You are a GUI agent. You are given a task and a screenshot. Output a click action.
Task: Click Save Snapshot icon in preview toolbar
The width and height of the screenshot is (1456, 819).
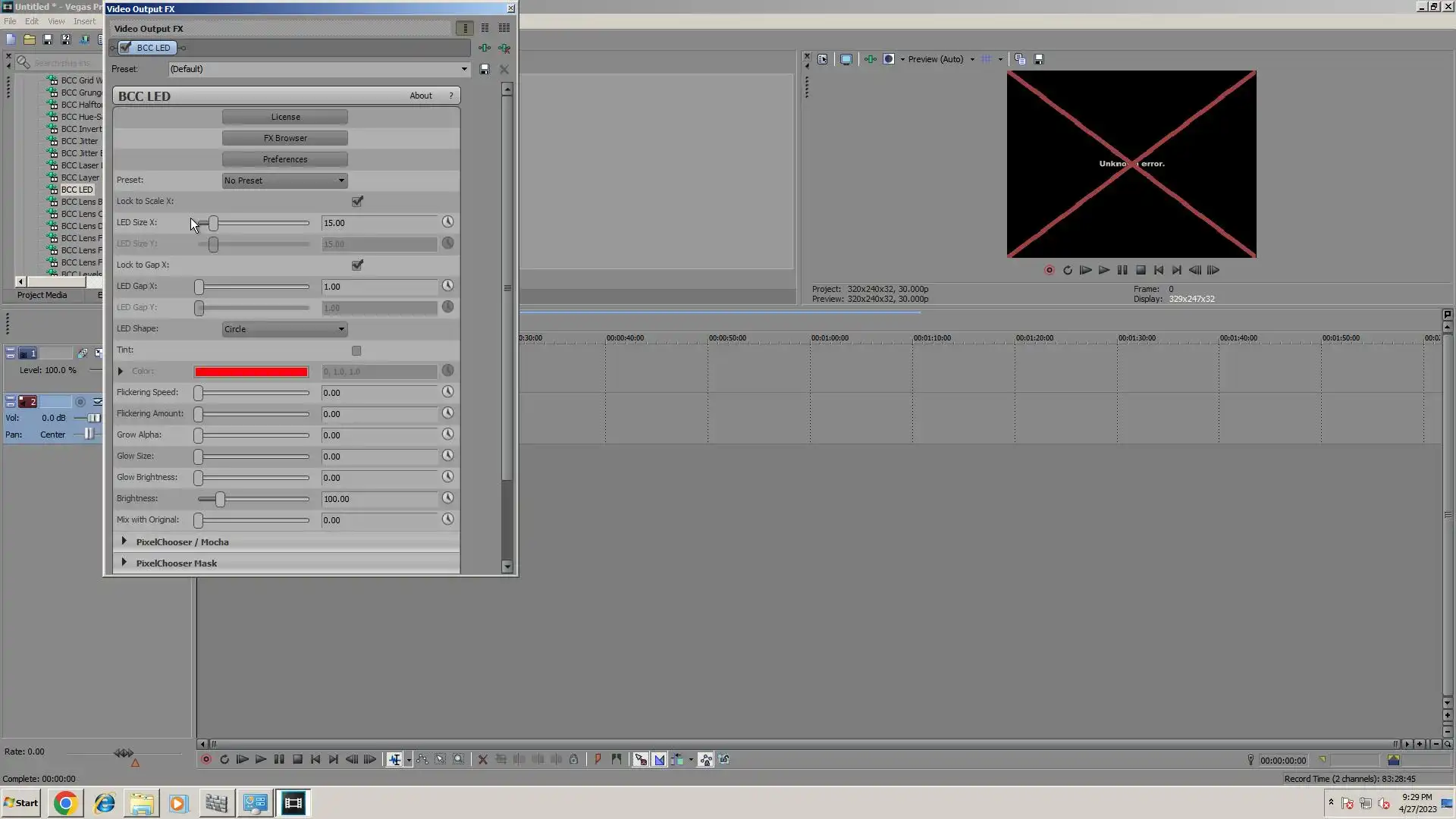[x=1039, y=59]
